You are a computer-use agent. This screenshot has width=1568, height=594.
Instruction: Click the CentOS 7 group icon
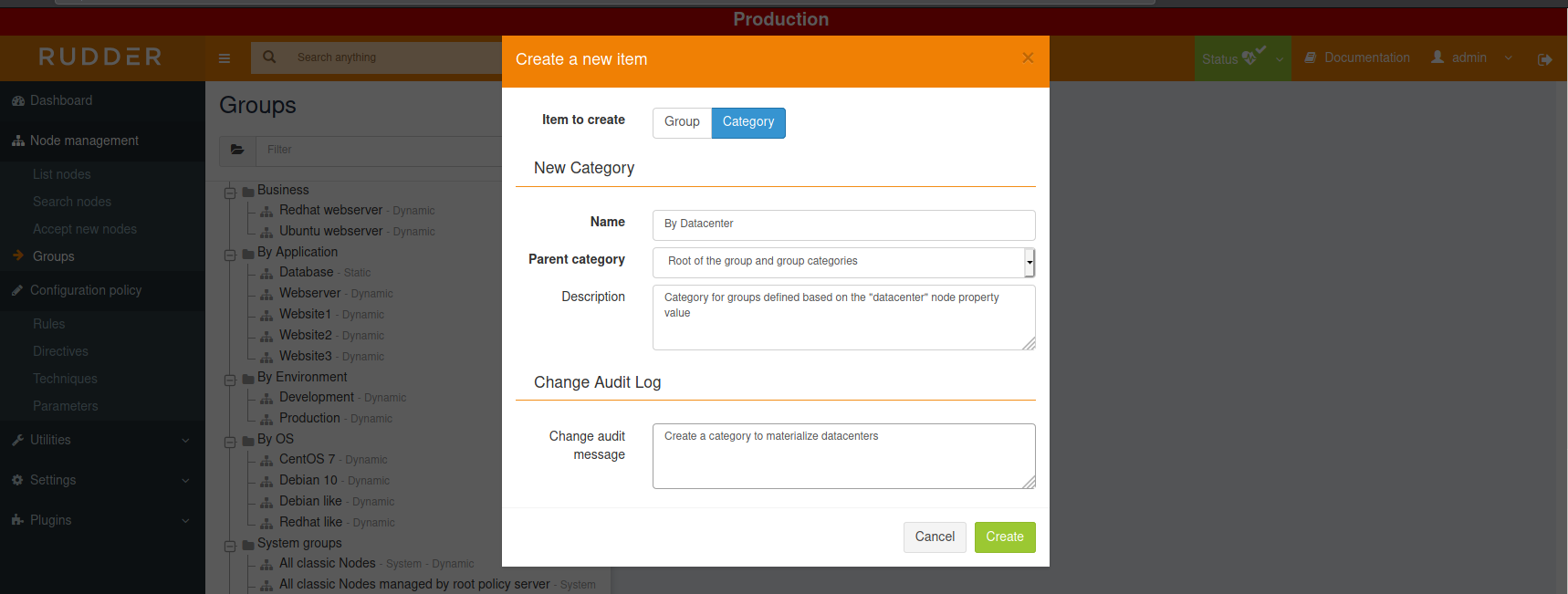click(x=267, y=461)
